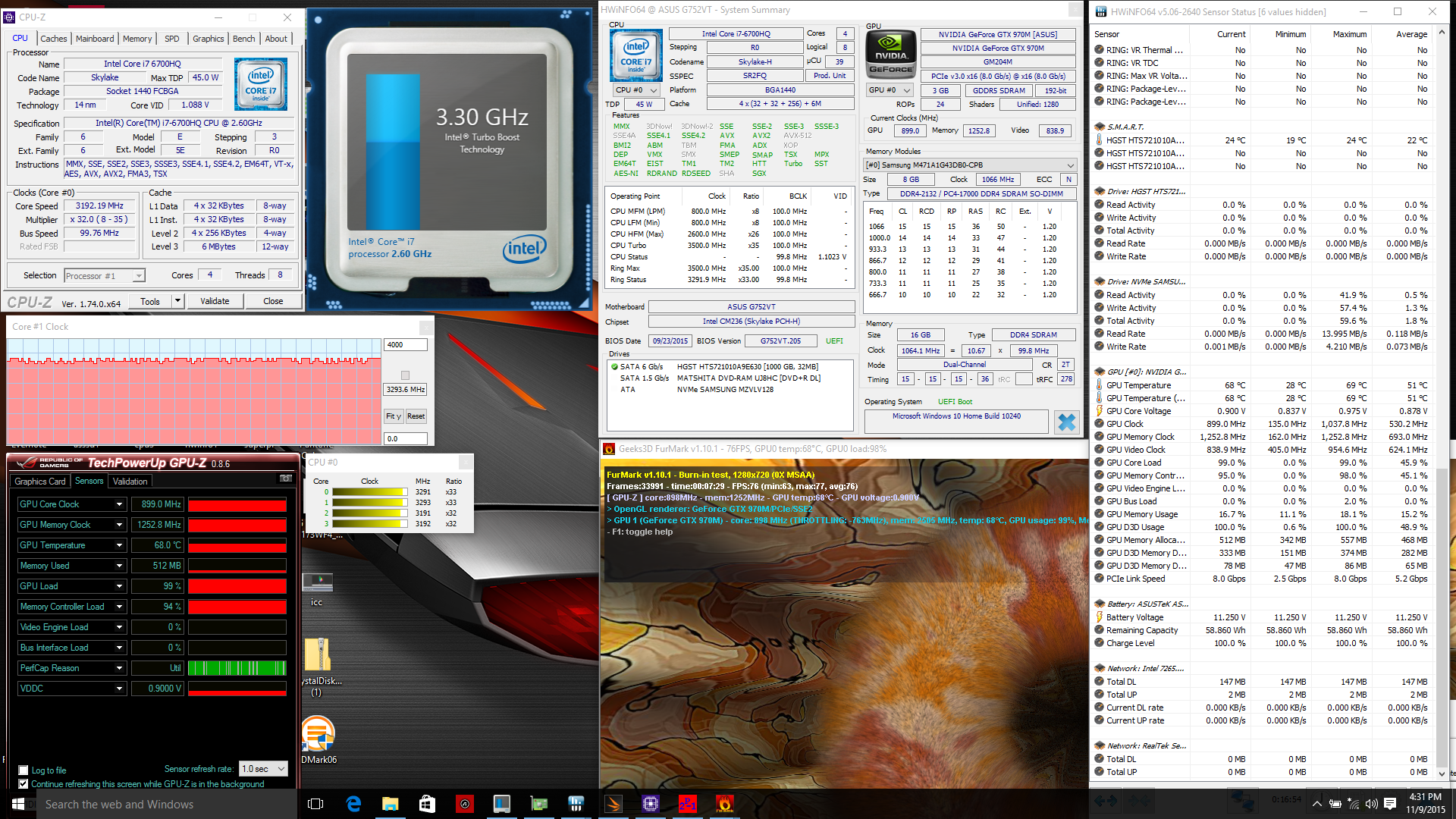The image size is (1456, 819).
Task: Switch to the Caches tab in CPU-Z
Action: coord(53,39)
